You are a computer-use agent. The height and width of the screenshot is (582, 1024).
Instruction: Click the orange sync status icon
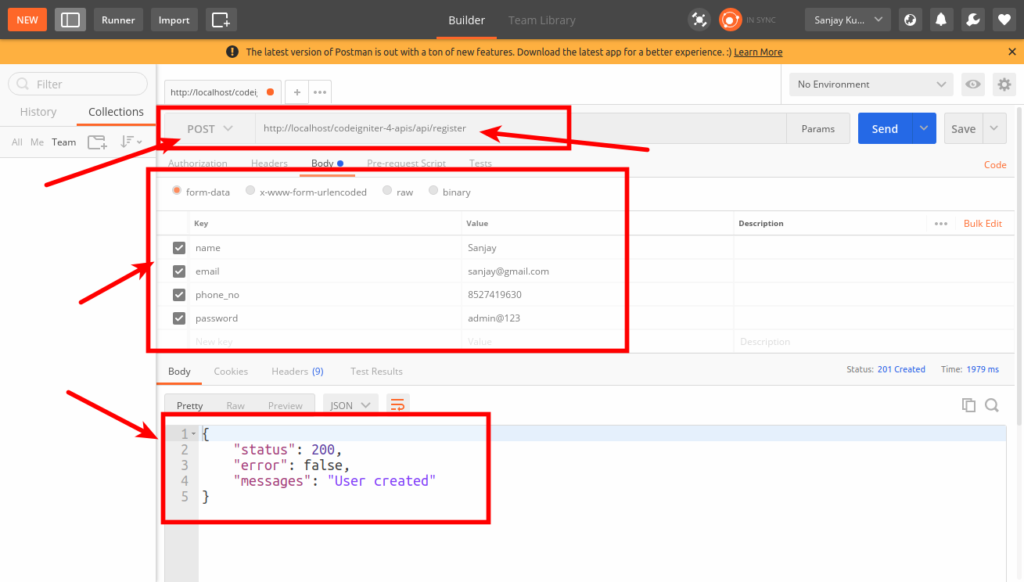(730, 20)
